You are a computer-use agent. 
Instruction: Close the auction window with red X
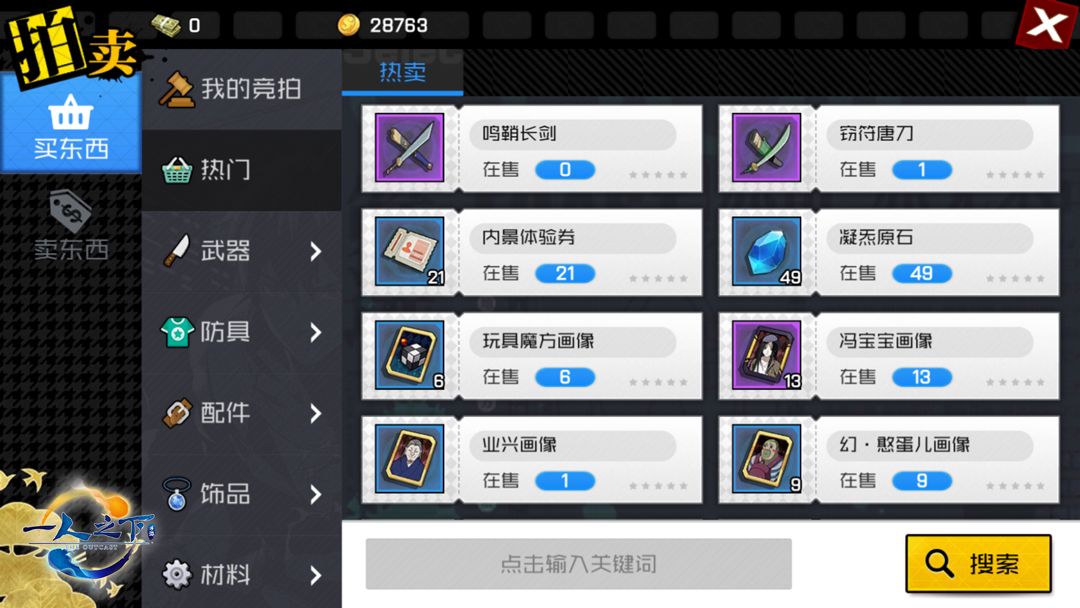1046,25
